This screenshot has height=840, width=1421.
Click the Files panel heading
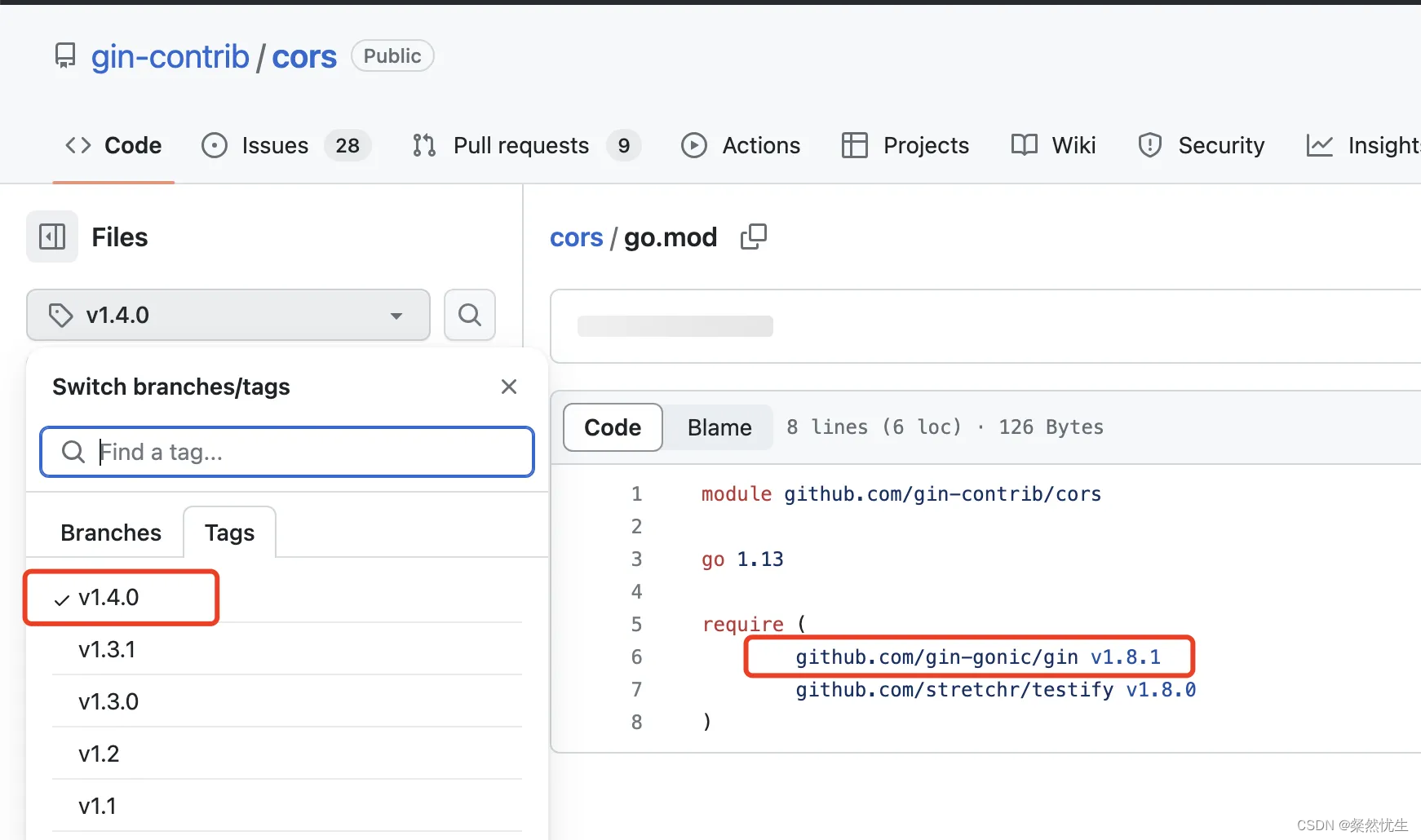click(x=120, y=237)
